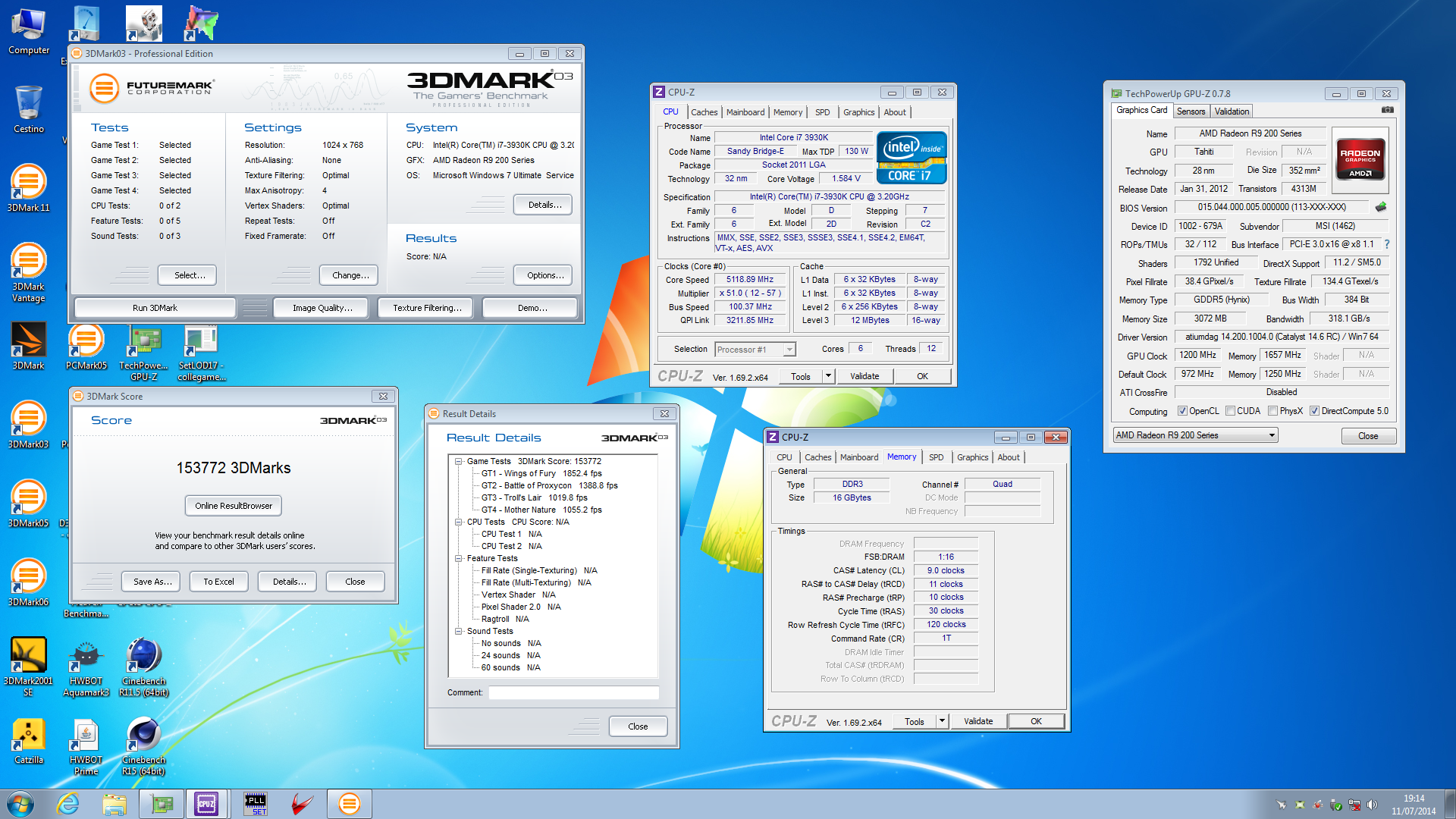Toggle the CUDA checkbox in GPU-Z

point(1230,411)
